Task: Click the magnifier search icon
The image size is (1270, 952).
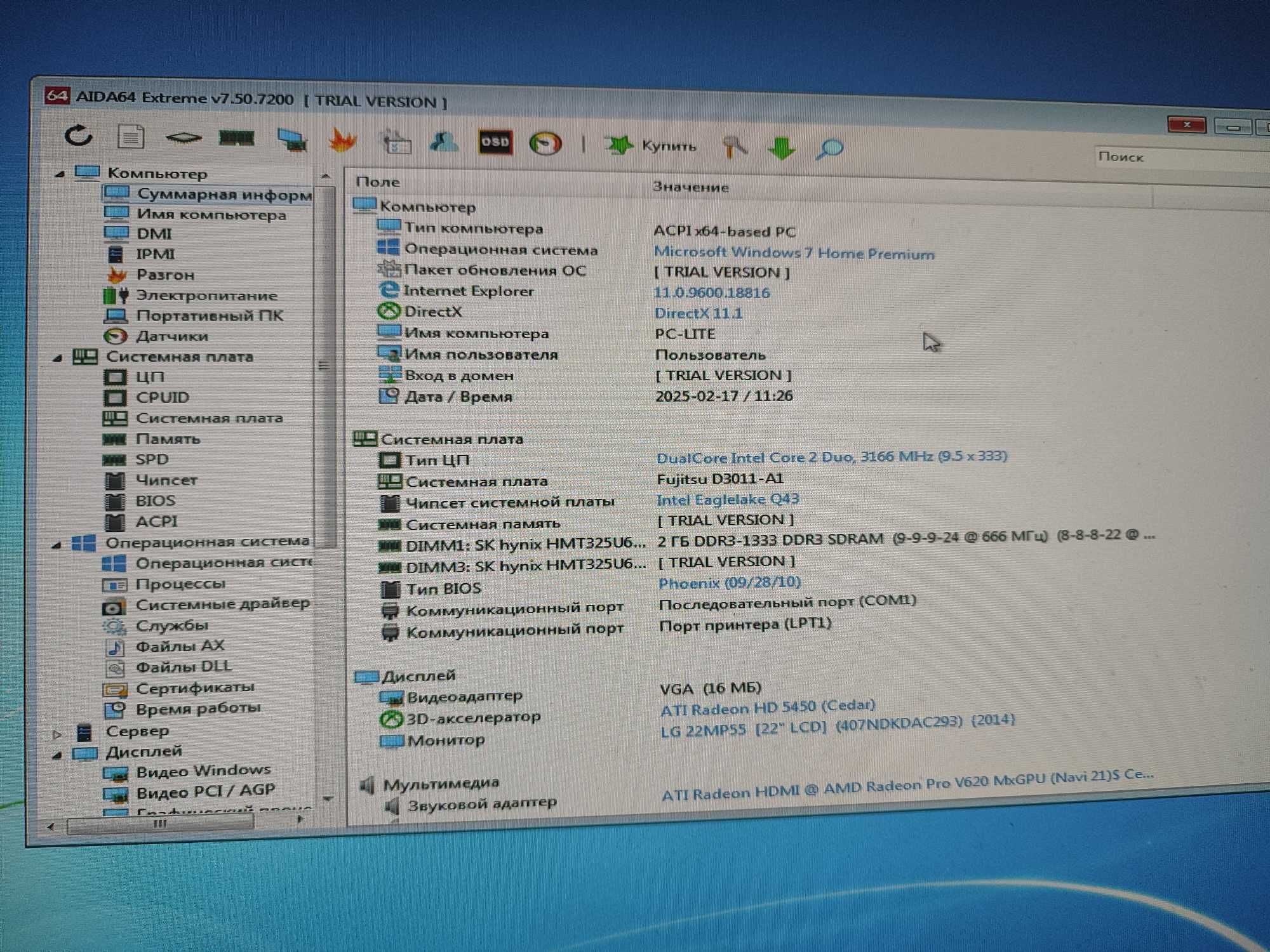Action: tap(829, 150)
